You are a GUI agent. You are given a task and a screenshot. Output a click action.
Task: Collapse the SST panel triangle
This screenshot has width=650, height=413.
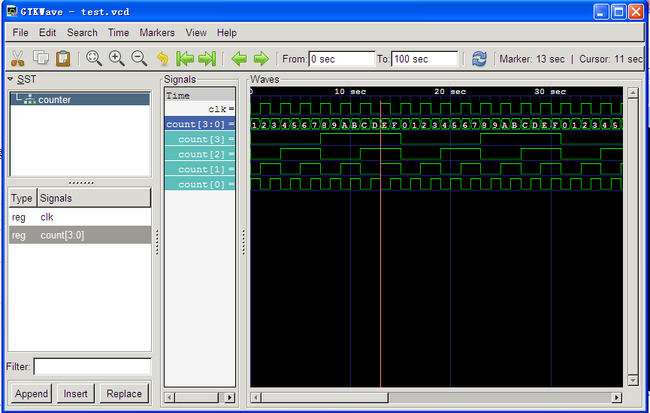11,79
